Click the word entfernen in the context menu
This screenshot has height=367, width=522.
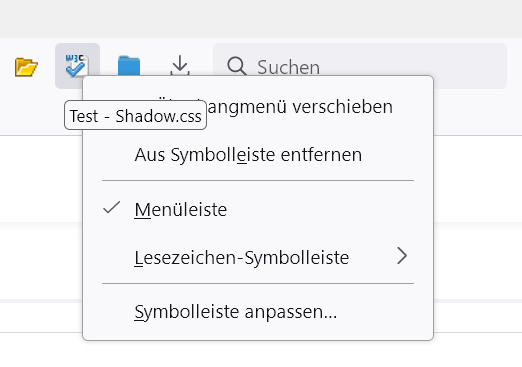click(321, 155)
